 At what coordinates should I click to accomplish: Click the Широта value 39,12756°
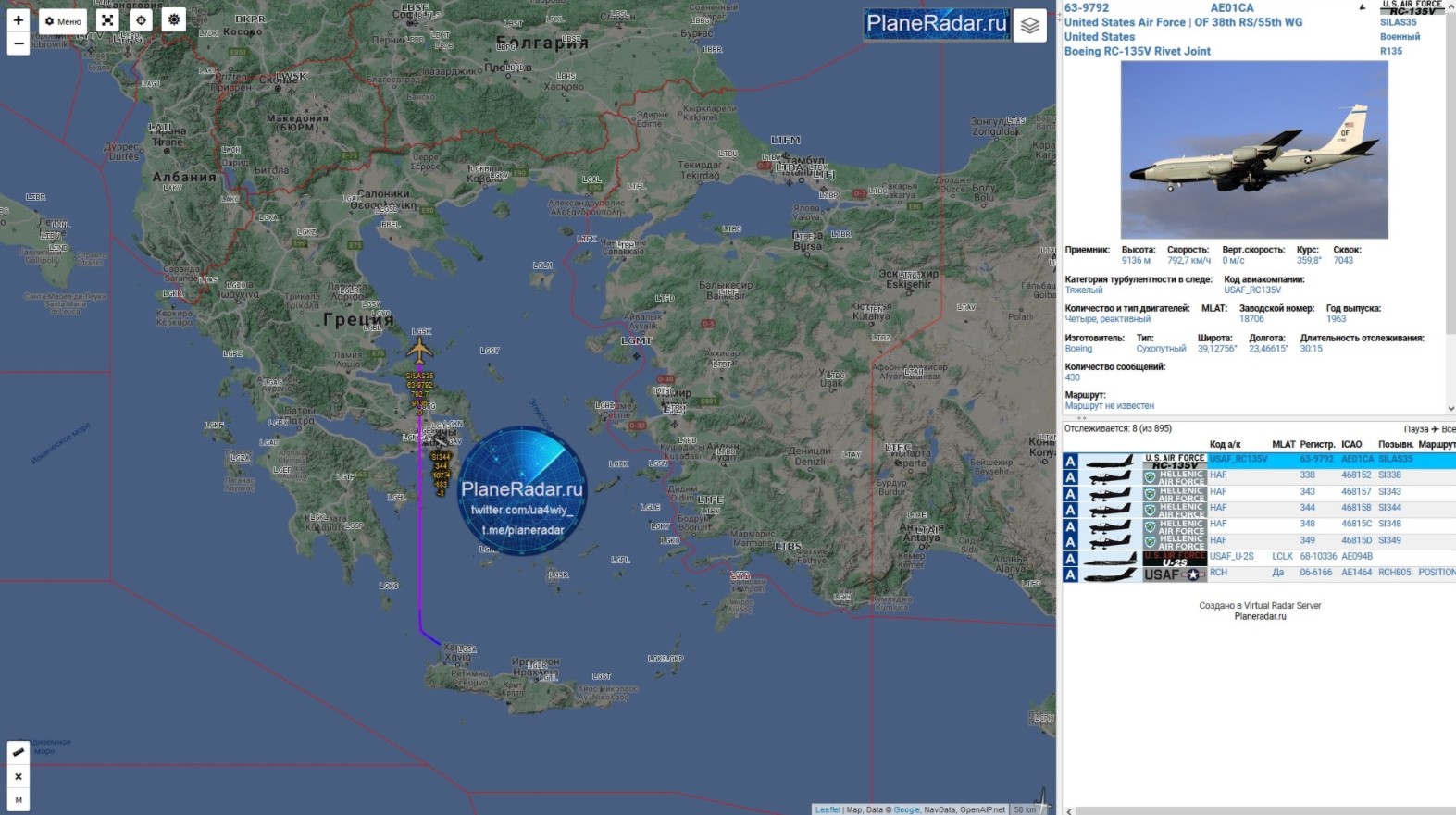click(1217, 349)
